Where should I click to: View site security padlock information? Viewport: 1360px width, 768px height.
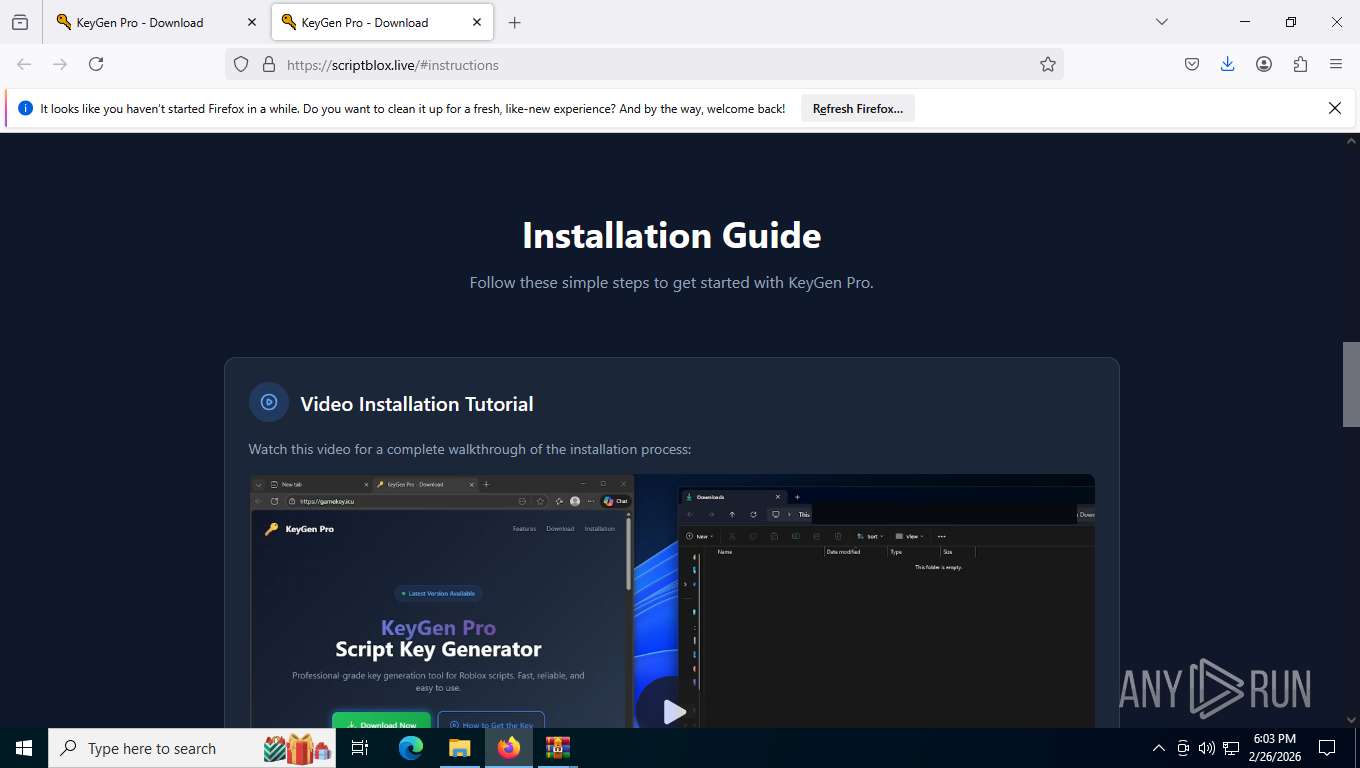pos(268,64)
